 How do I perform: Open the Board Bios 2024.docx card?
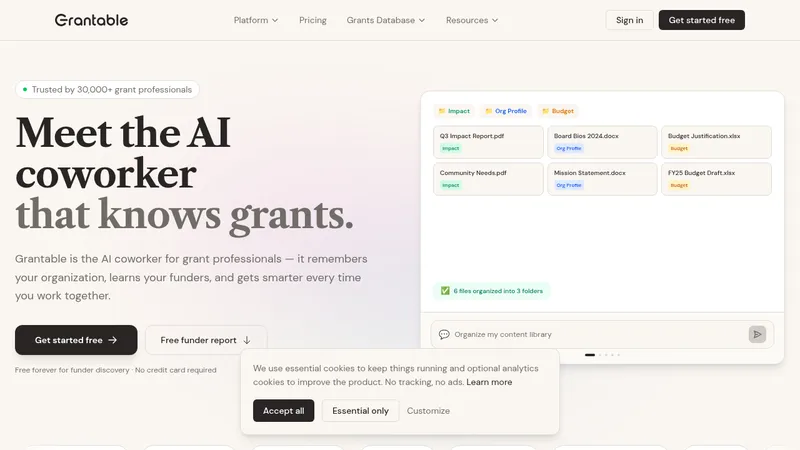tap(602, 142)
